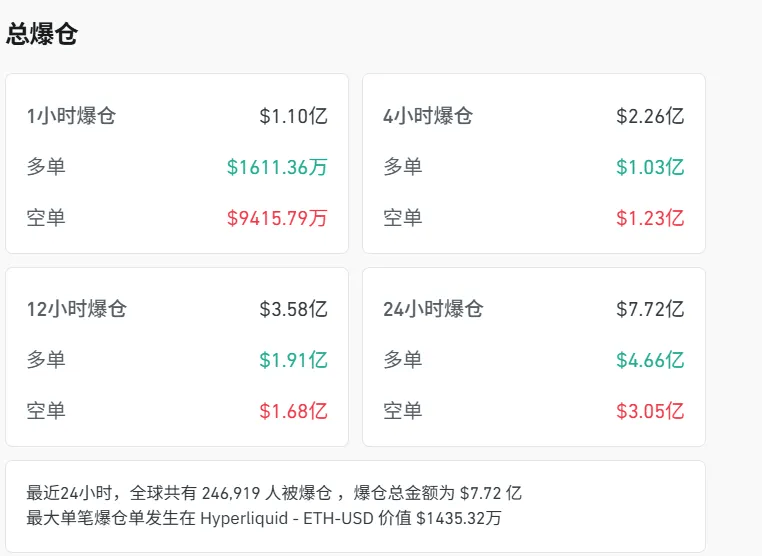The width and height of the screenshot is (762, 556).
Task: Click the 总爆仓 heading
Action: [x=42, y=34]
